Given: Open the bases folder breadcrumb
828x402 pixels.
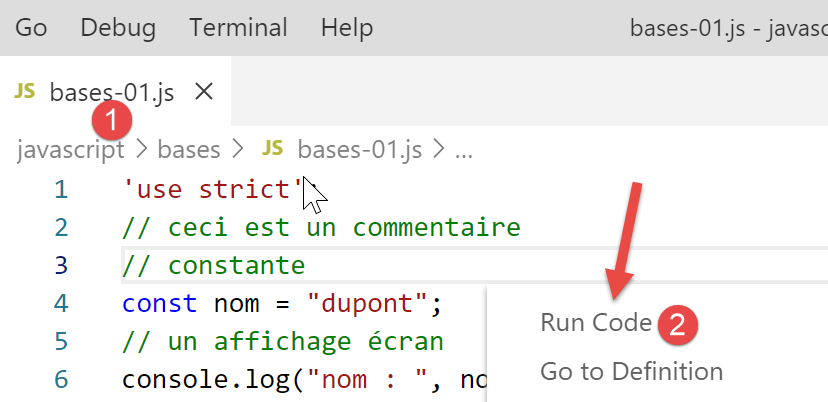Looking at the screenshot, I should pyautogui.click(x=188, y=150).
